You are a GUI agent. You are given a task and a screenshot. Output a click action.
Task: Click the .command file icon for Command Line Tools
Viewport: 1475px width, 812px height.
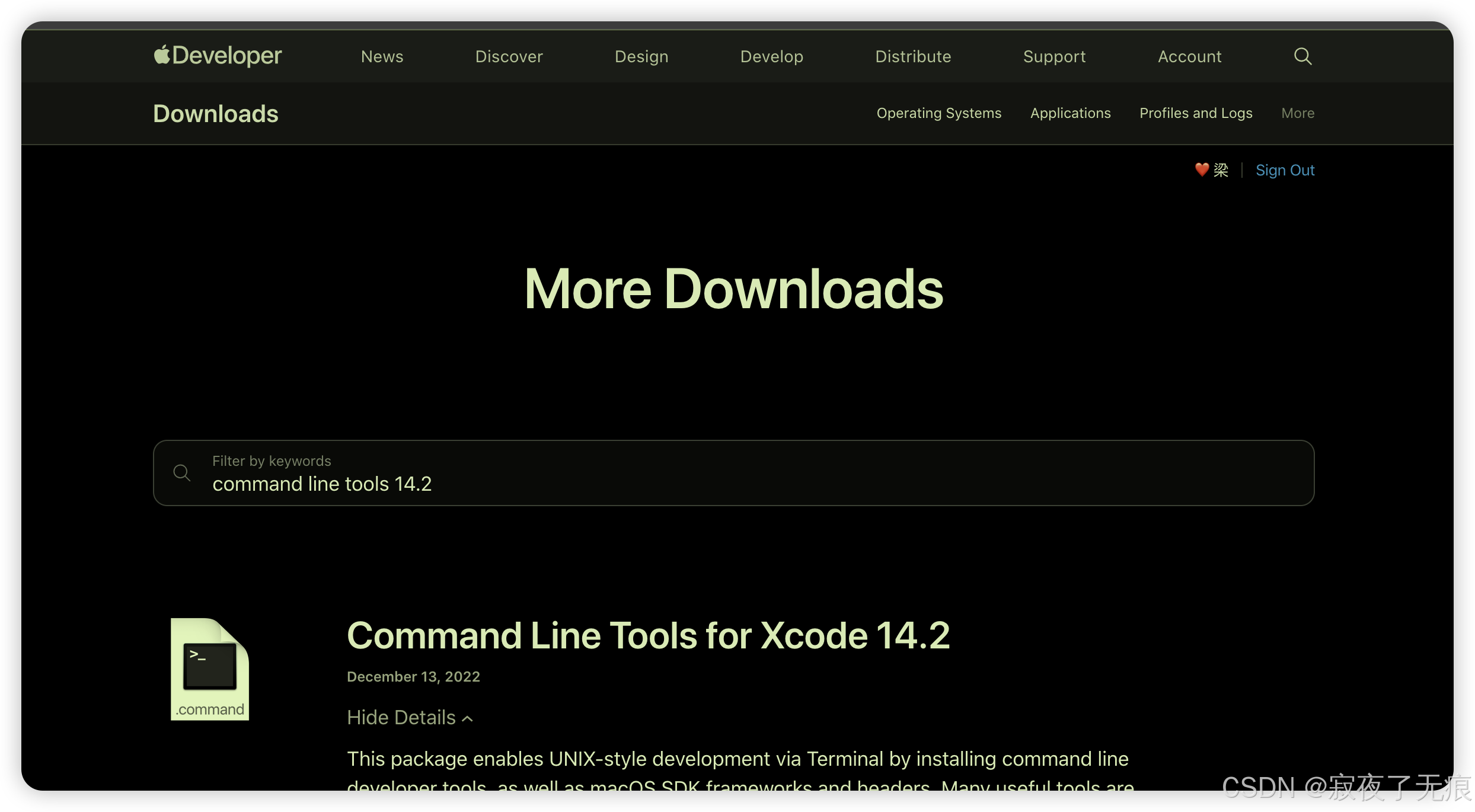pyautogui.click(x=210, y=669)
